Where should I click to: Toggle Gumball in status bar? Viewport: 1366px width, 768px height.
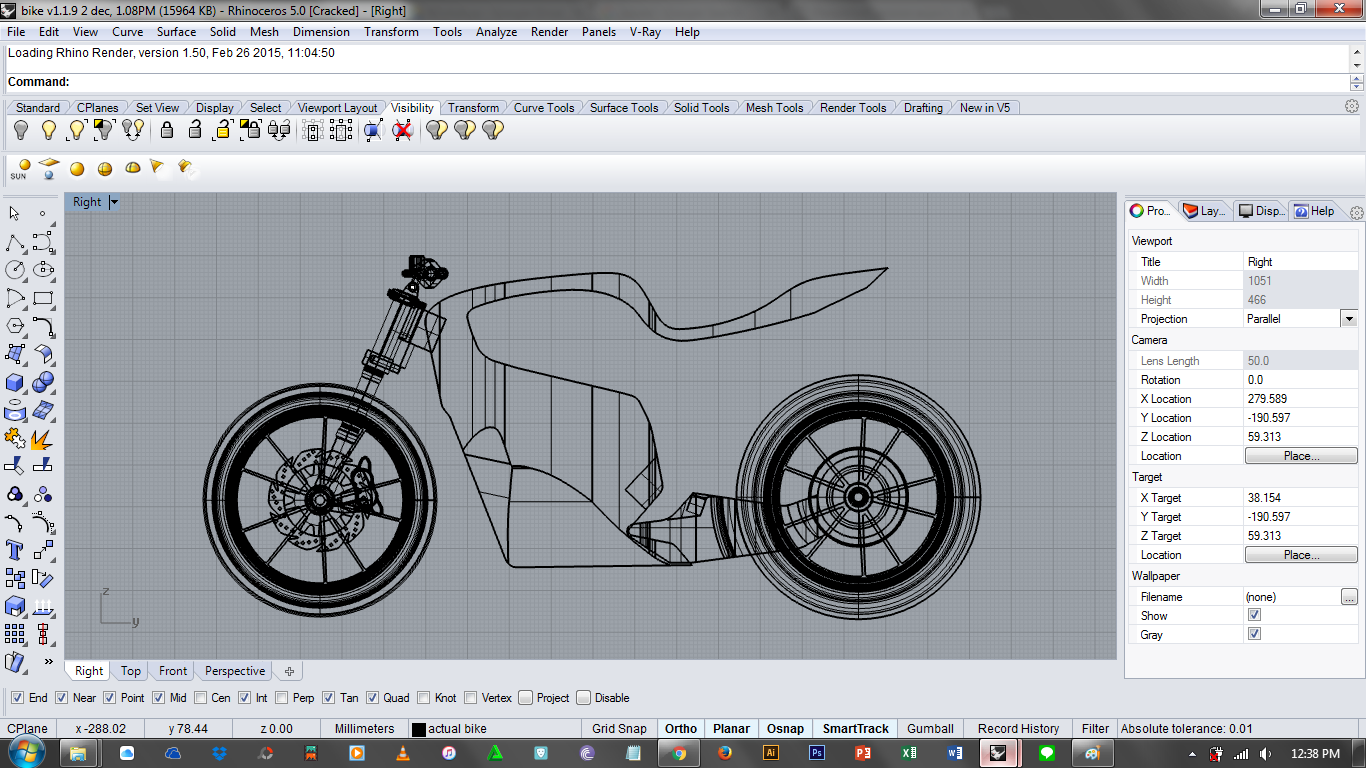click(x=930, y=729)
